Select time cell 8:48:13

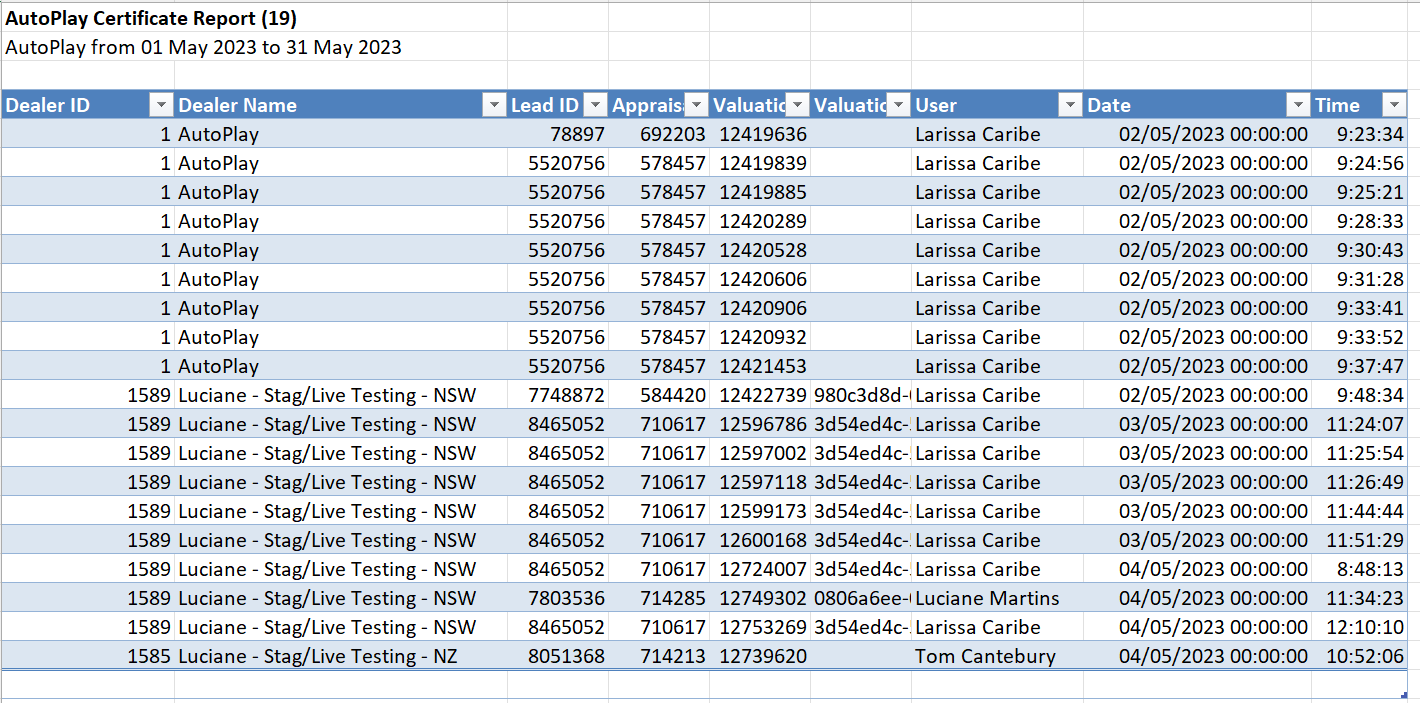tap(1360, 569)
